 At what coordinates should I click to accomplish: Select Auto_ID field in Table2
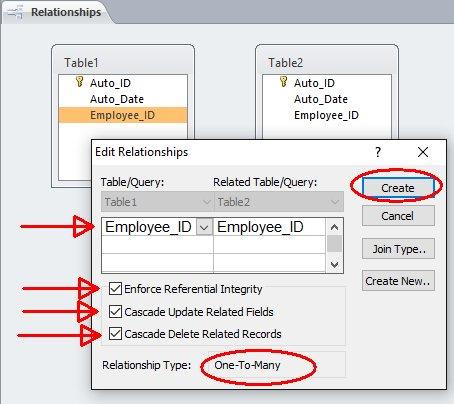coord(327,83)
